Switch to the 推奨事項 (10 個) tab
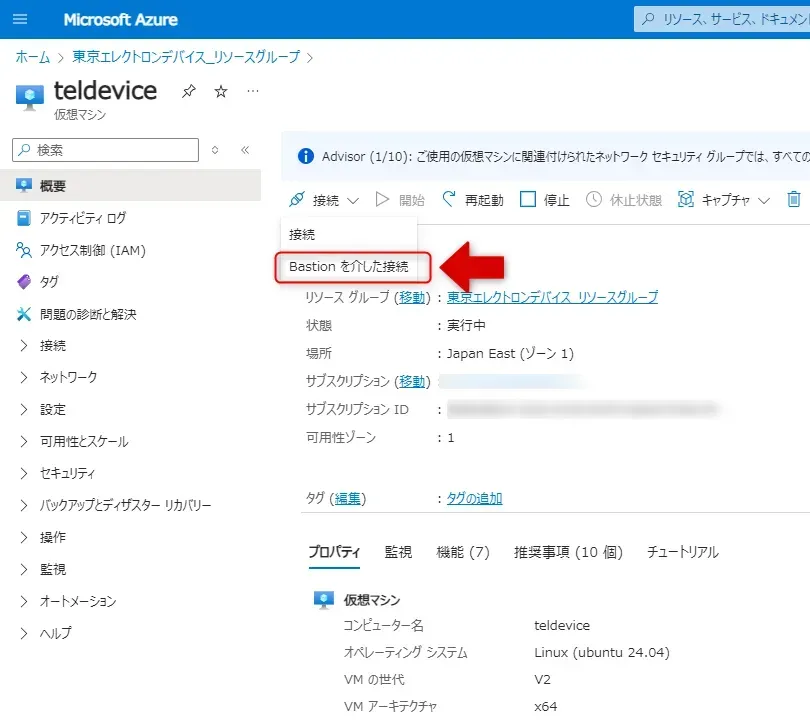 (x=567, y=552)
